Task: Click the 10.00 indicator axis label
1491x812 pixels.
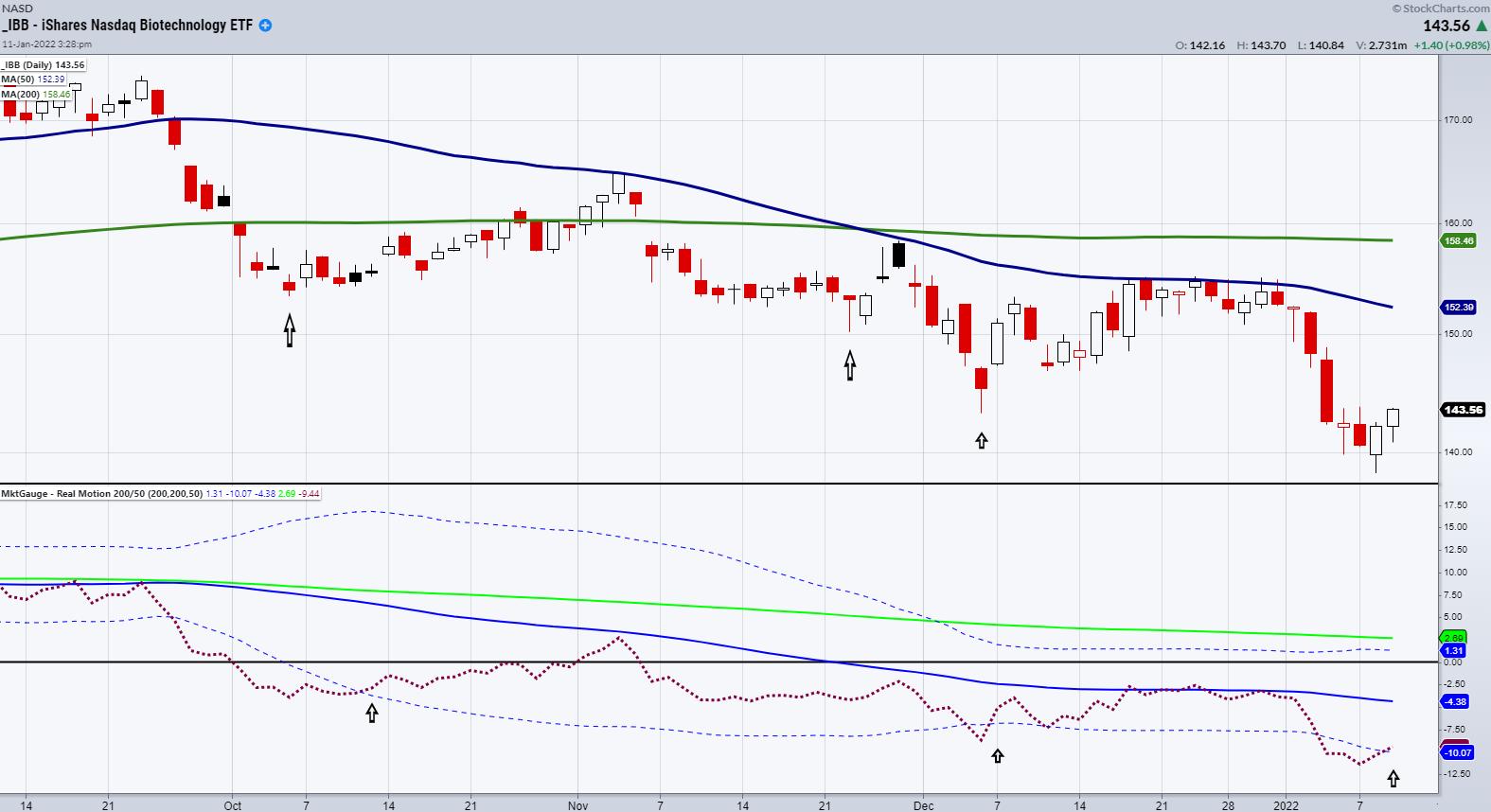Action: 1456,573
